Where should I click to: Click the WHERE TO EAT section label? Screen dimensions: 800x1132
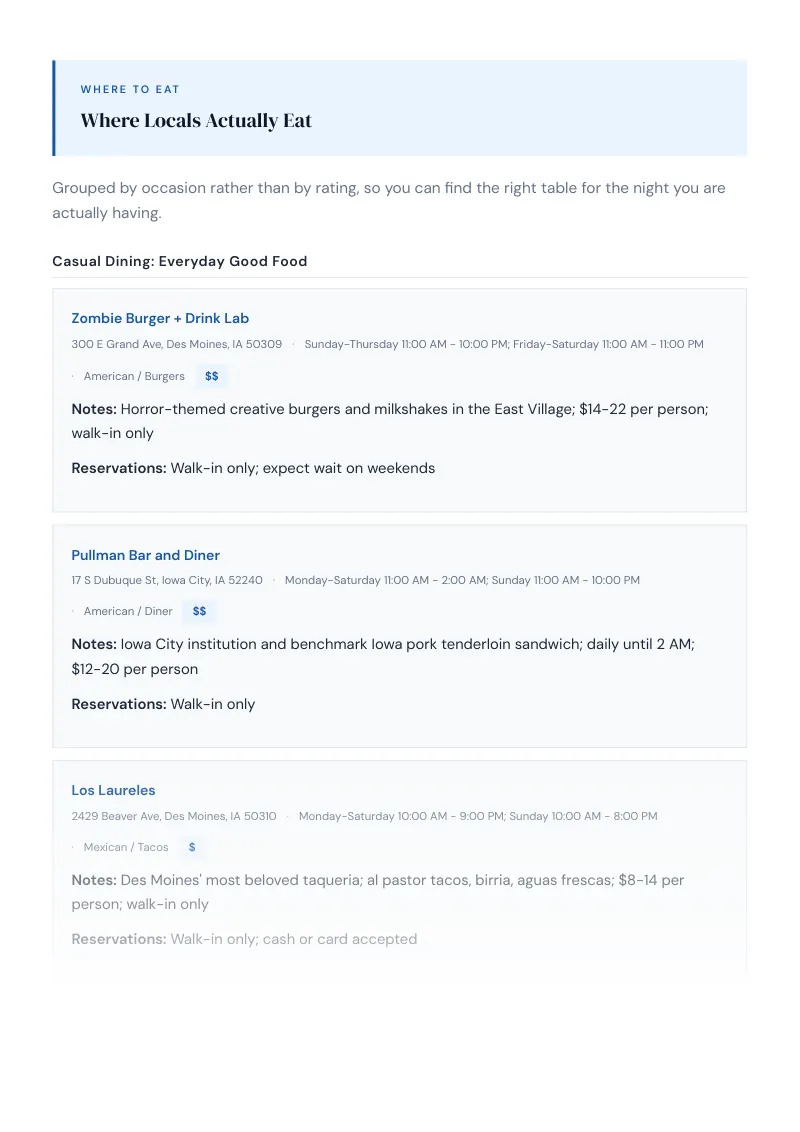tap(130, 90)
